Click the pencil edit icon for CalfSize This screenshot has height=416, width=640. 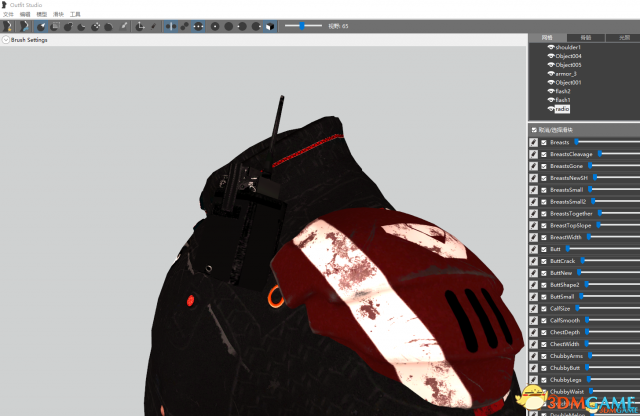click(x=533, y=309)
